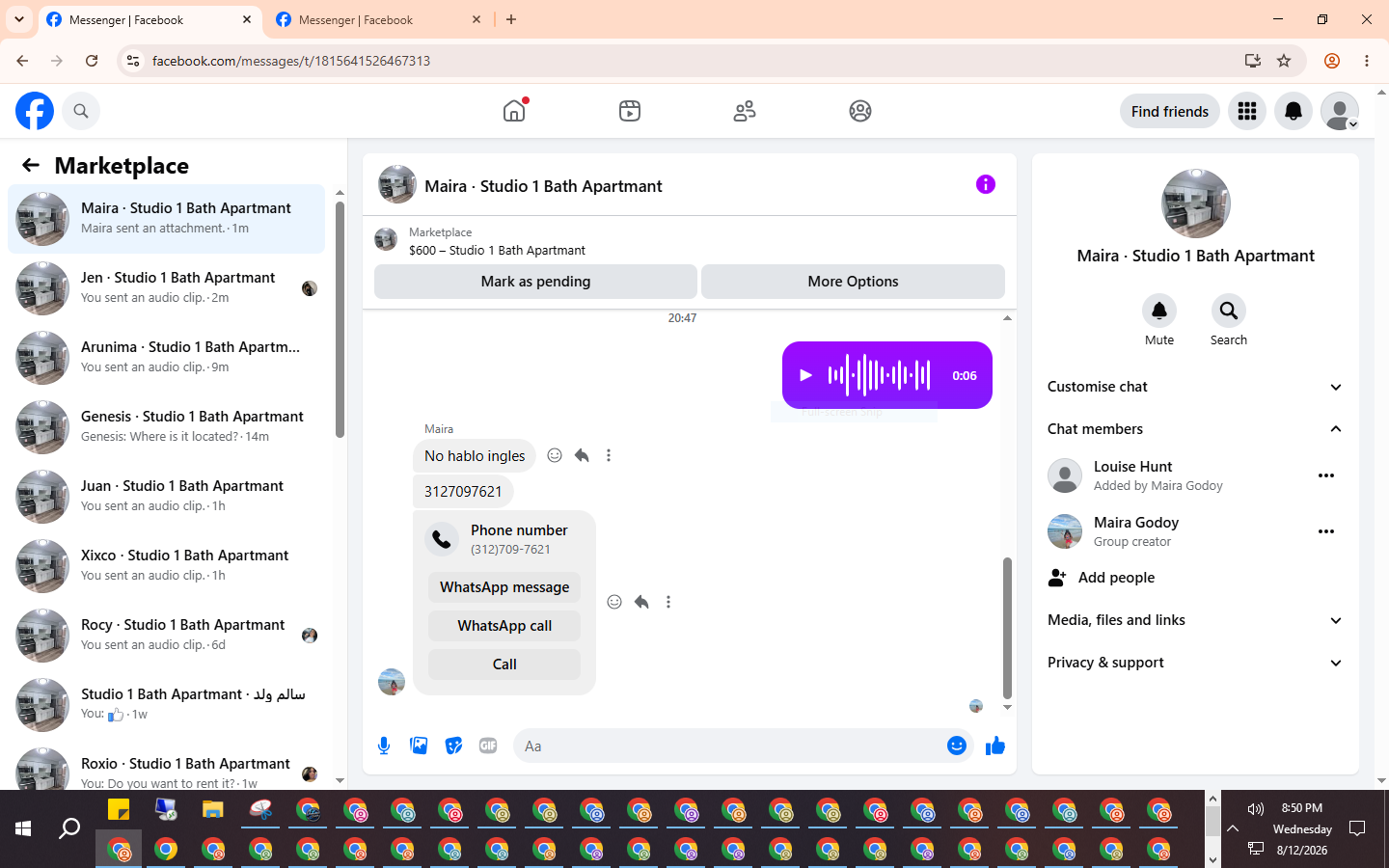
Task: Open the Juan conversation
Action: tap(166, 497)
